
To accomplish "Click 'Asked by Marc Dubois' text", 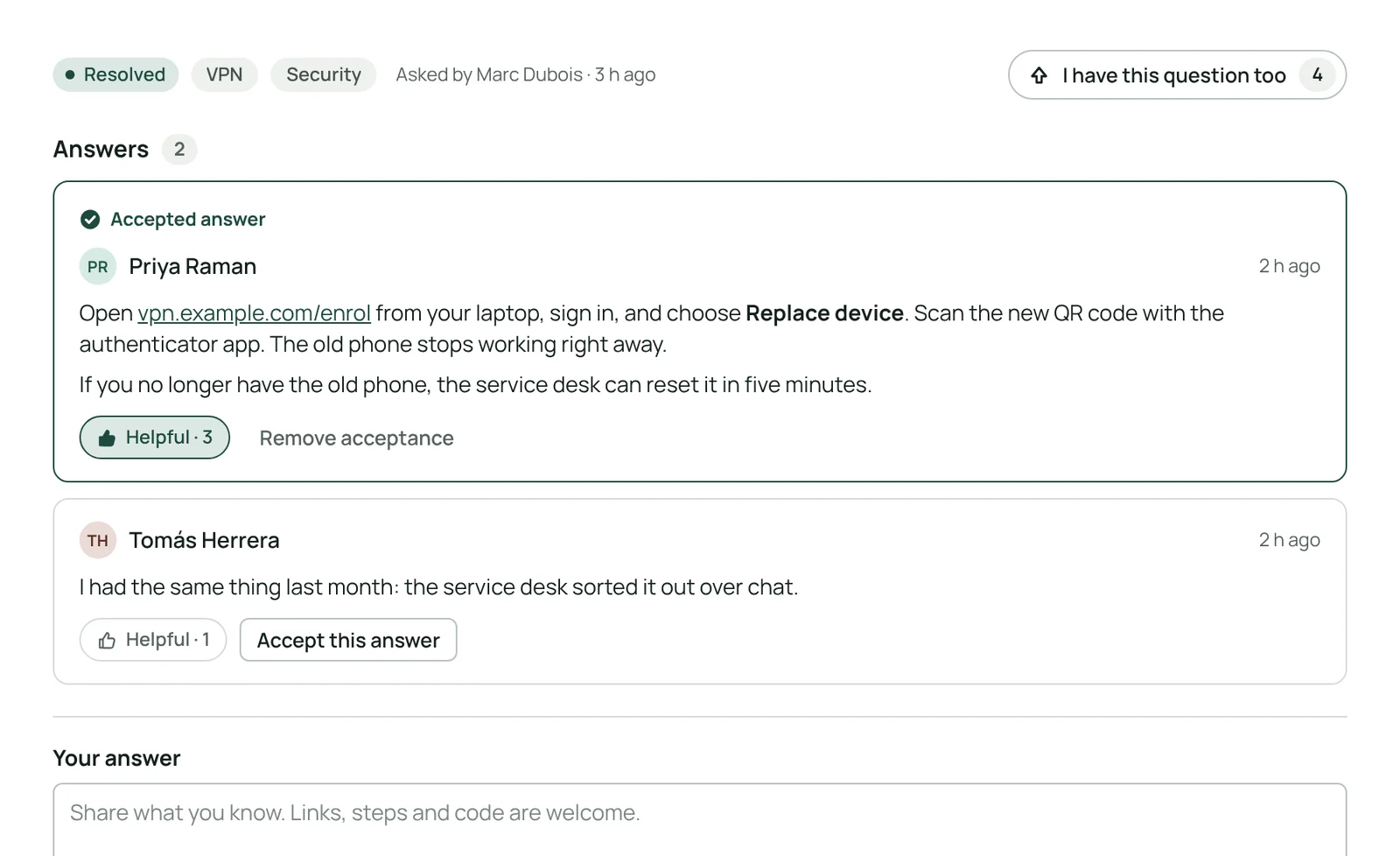I will tap(489, 74).
